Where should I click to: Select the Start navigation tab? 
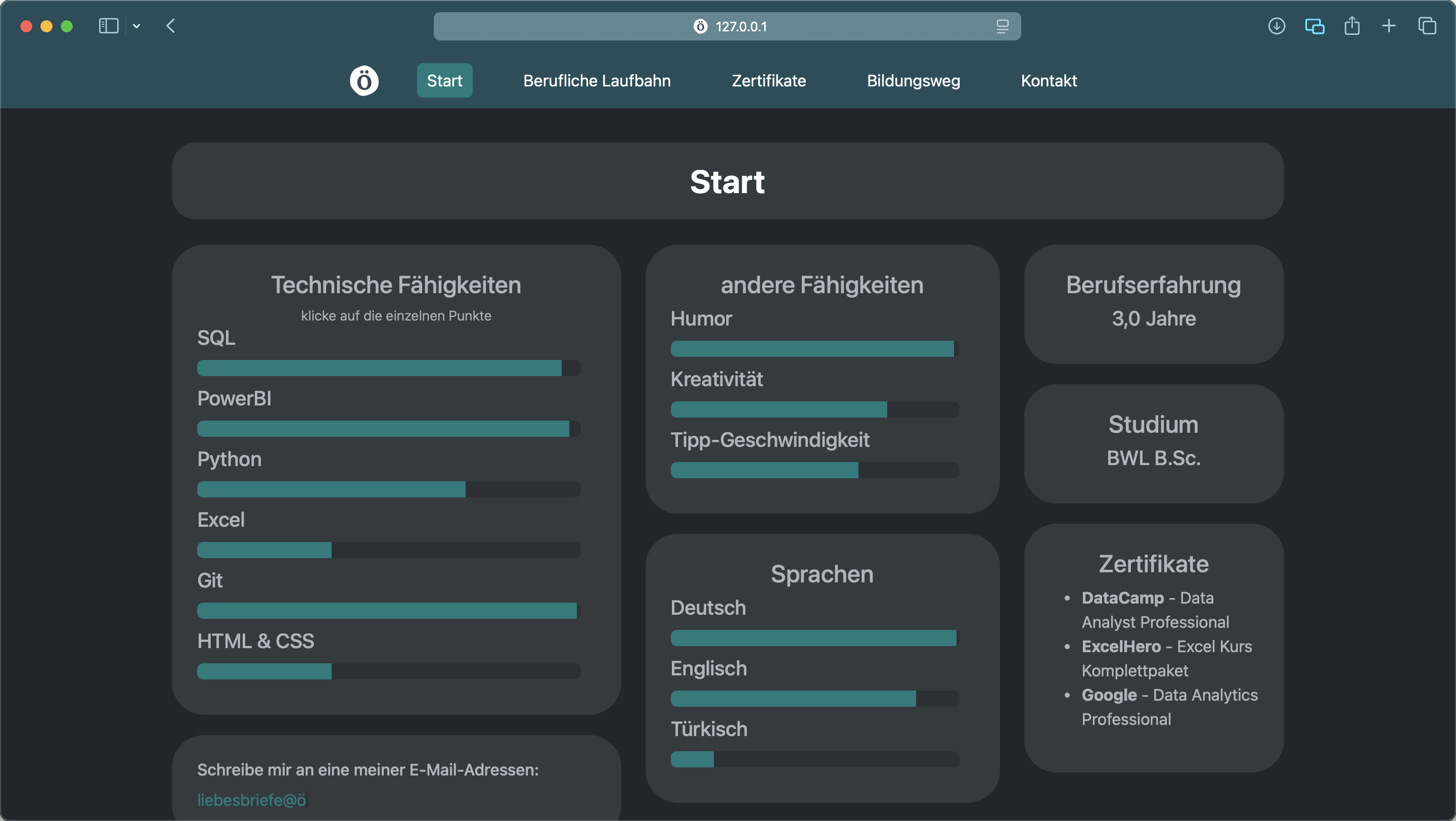click(x=444, y=81)
